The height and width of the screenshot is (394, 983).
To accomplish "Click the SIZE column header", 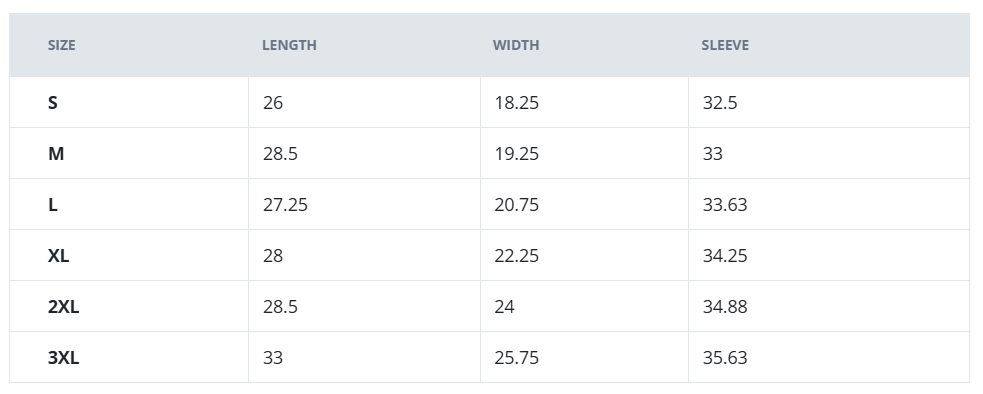I will coord(61,45).
